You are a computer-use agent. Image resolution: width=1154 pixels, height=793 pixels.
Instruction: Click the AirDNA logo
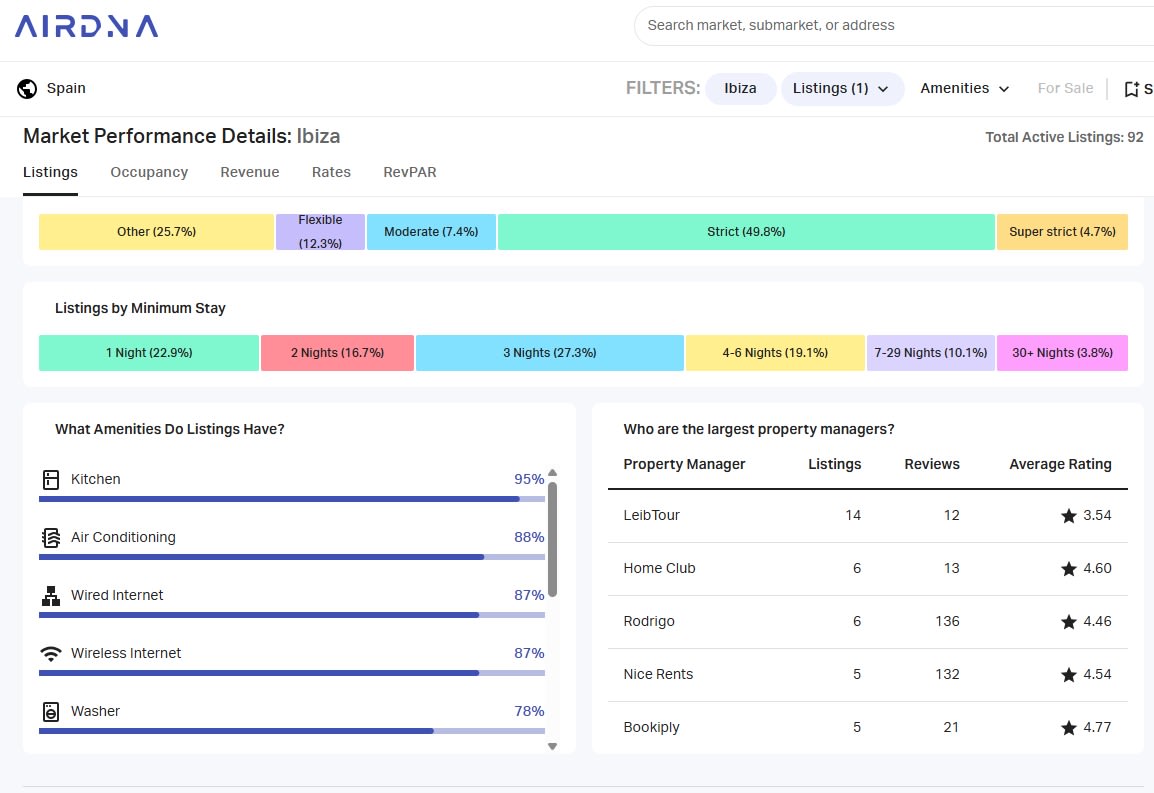click(x=86, y=26)
